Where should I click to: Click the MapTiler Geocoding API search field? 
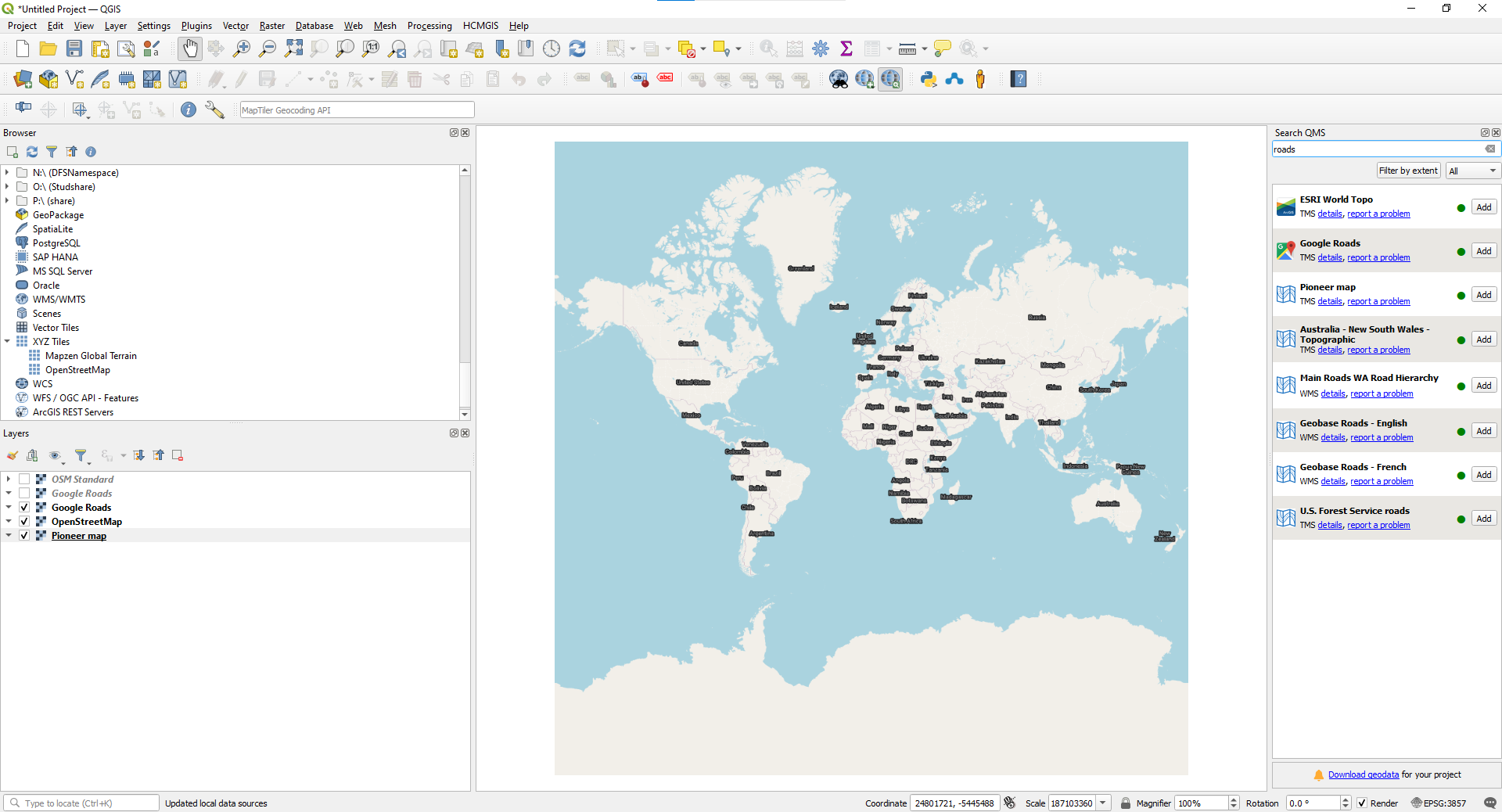357,110
